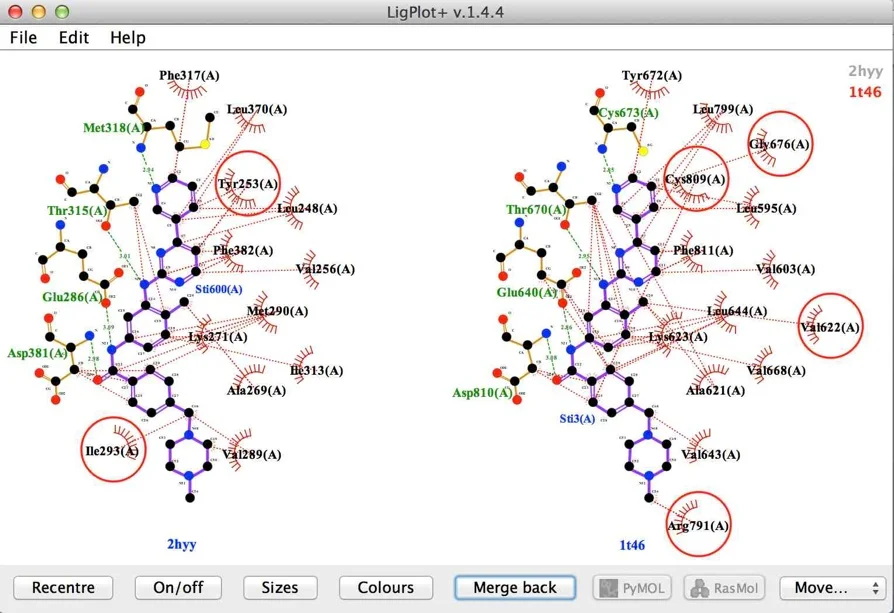The height and width of the screenshot is (613, 894).
Task: Select residue Glu286(A)
Action: click(x=72, y=297)
